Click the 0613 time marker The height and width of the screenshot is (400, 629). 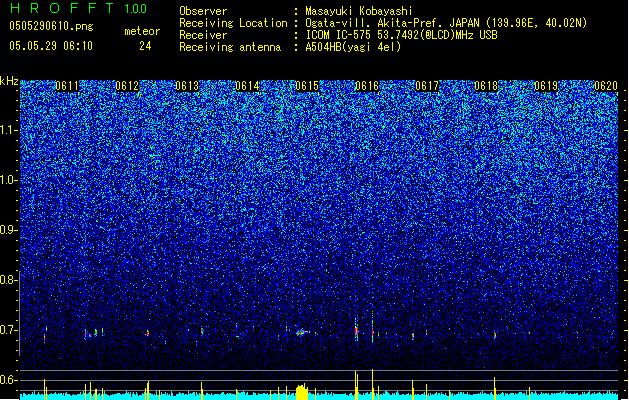[187, 86]
